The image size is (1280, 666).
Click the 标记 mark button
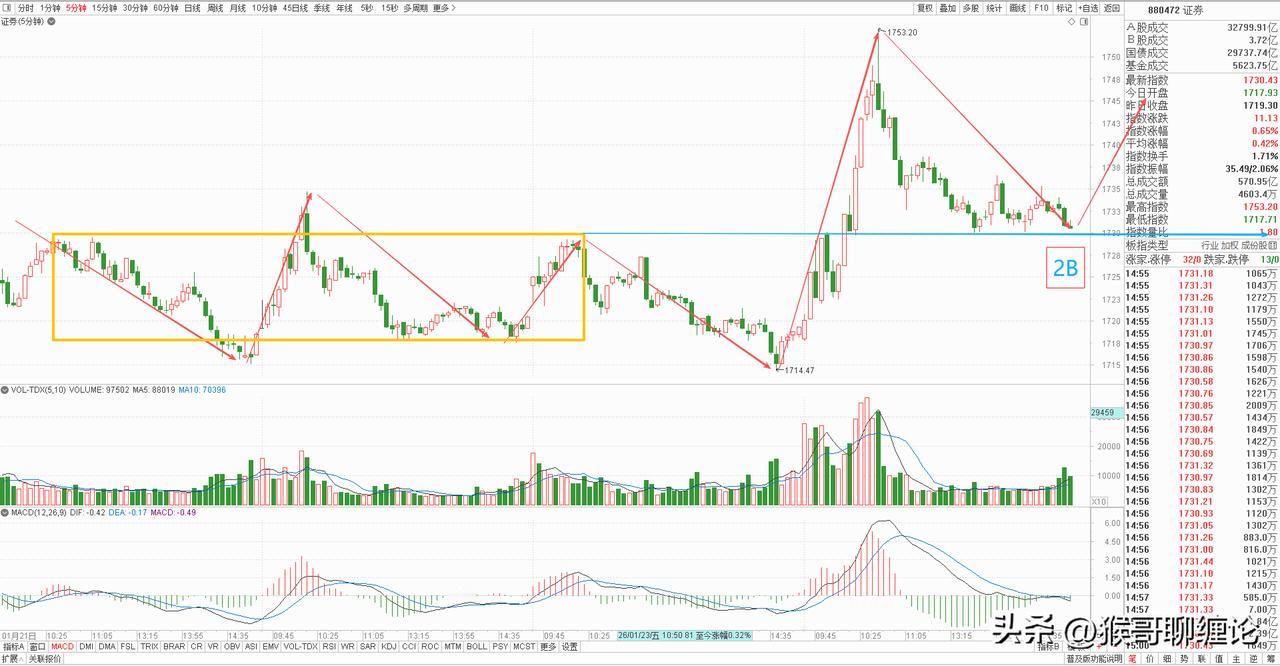click(x=1064, y=8)
